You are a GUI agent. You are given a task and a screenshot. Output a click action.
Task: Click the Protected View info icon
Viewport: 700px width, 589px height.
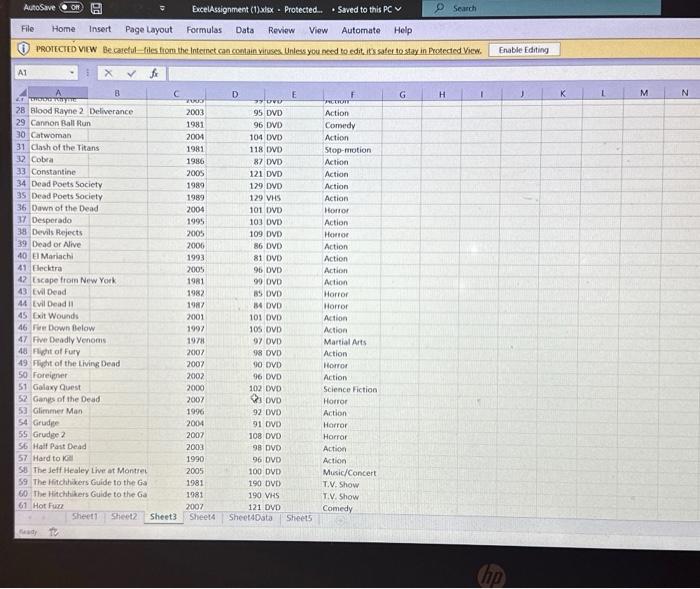tap(24, 49)
